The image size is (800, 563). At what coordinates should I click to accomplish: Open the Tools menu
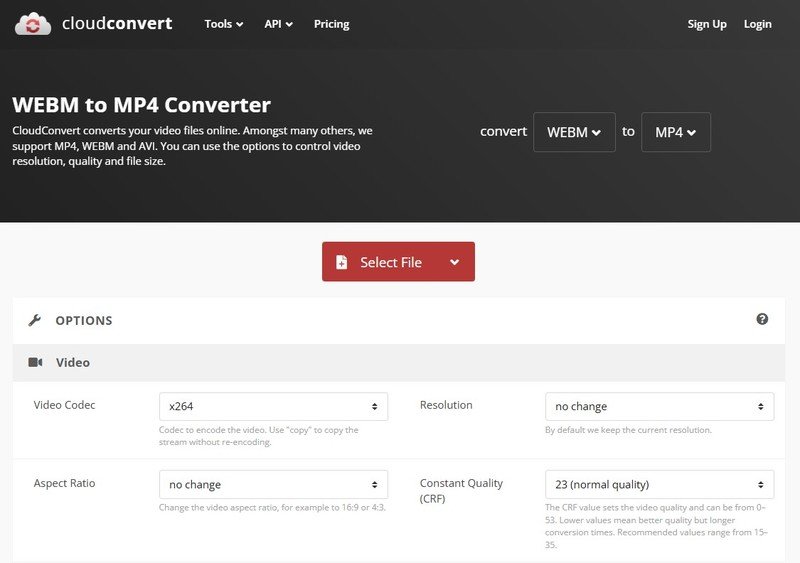point(223,24)
